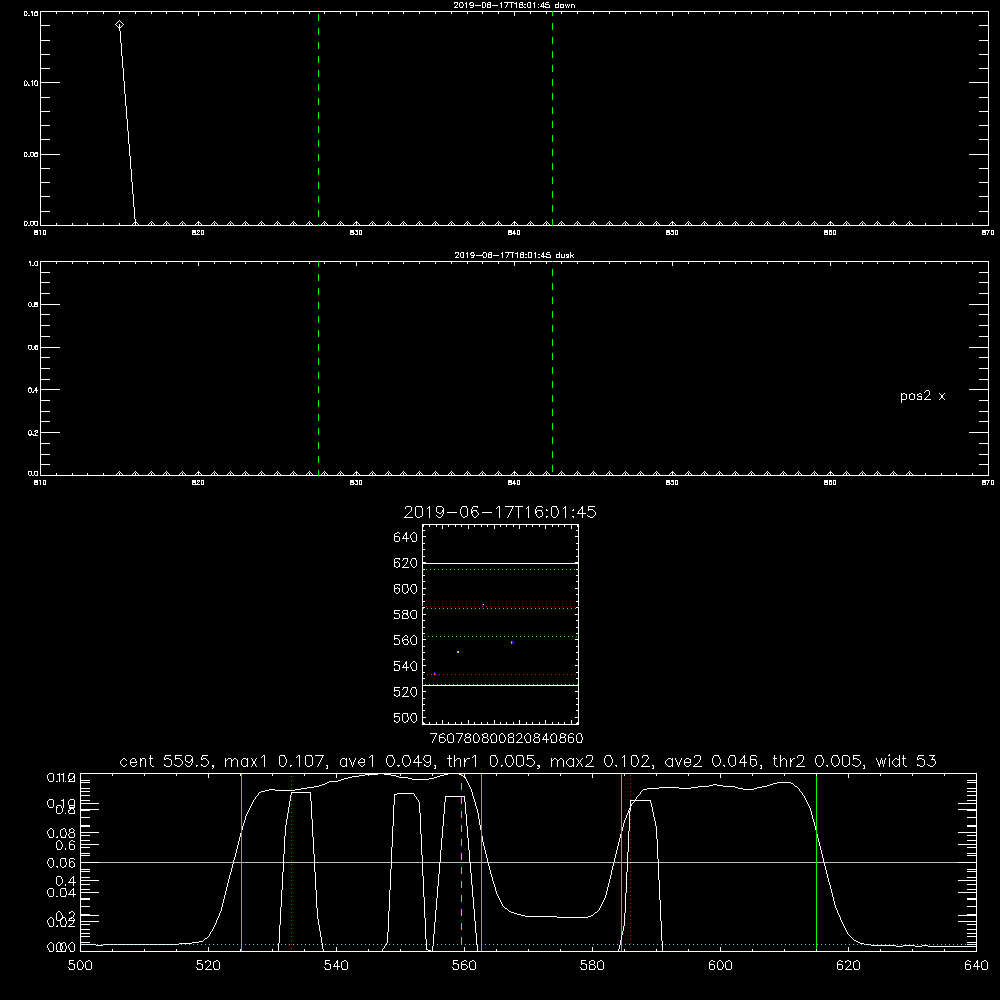The width and height of the screenshot is (1000, 1000).
Task: Click the 'max2 0.102' value in stats header
Action: 601,761
